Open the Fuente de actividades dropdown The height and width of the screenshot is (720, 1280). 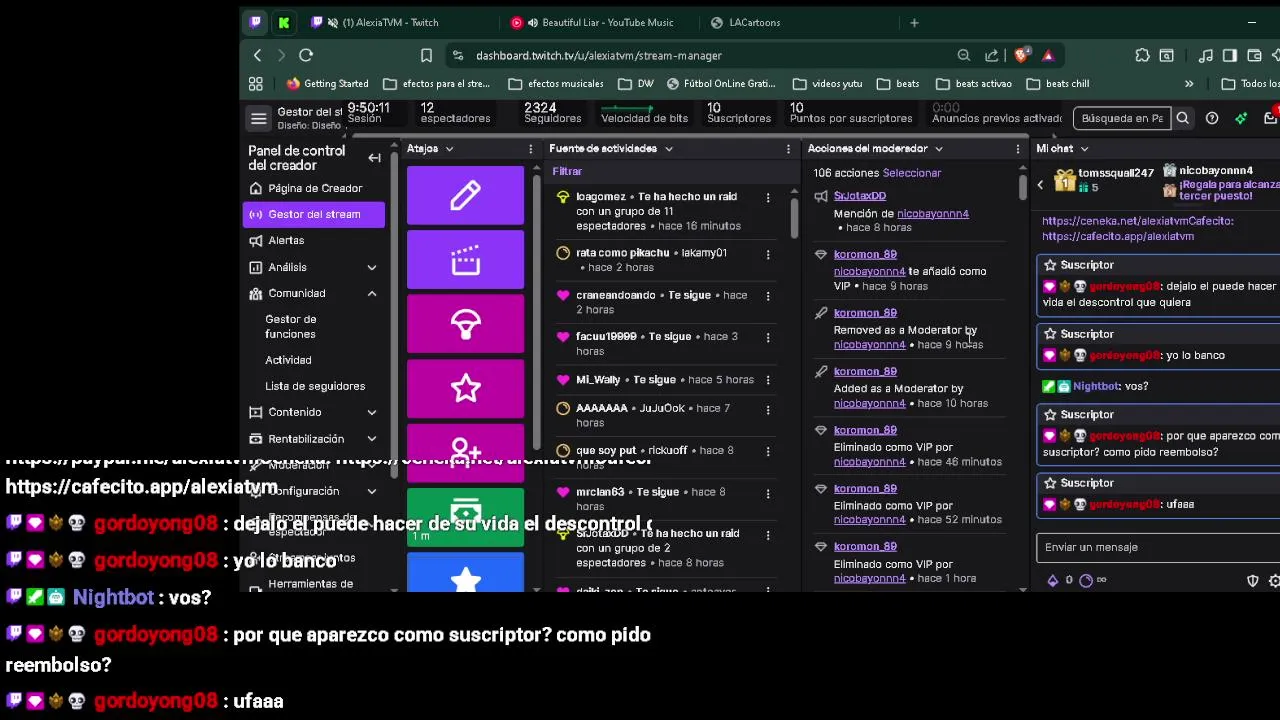668,149
